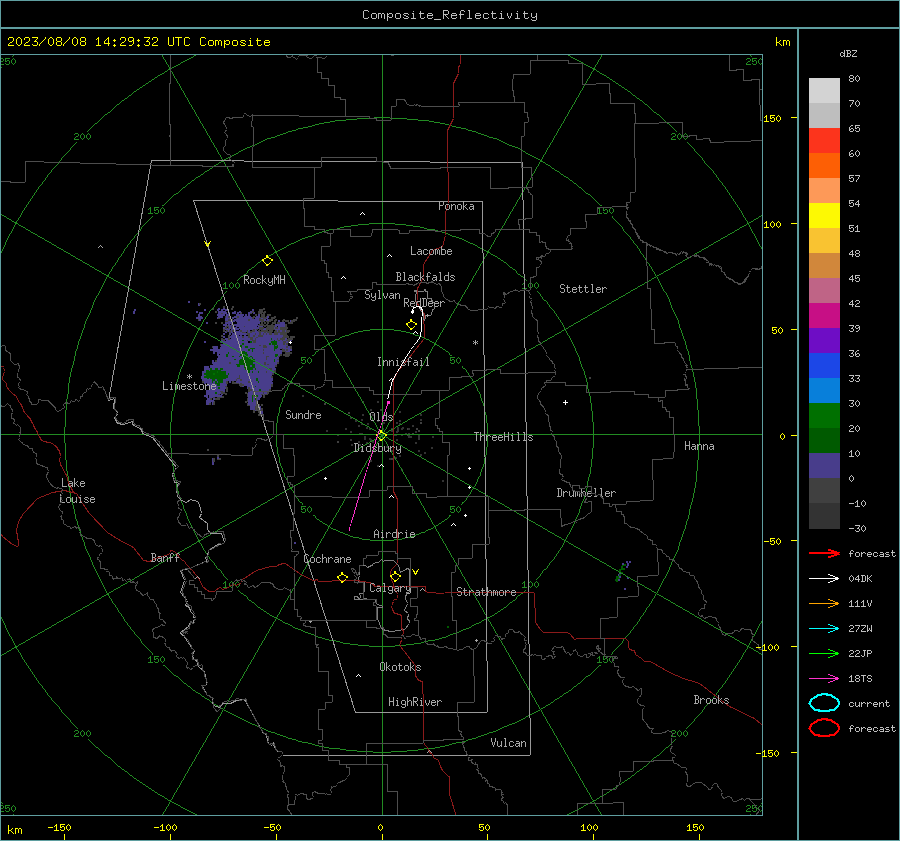Click the Blackfalds city label

(x=425, y=277)
